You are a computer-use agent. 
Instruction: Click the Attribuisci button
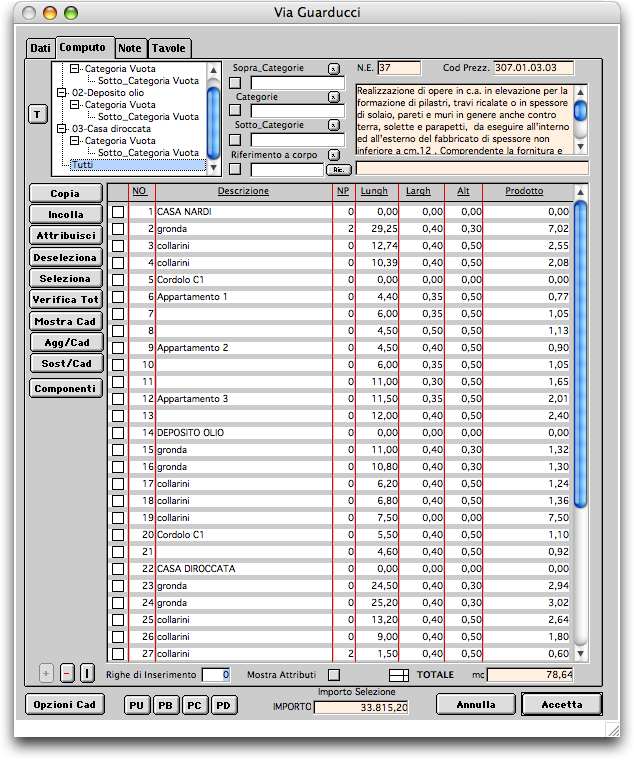[65, 236]
